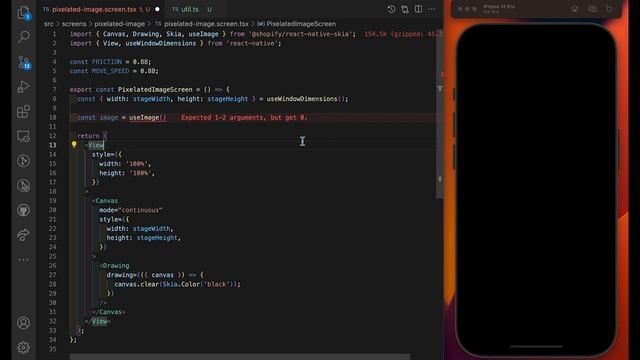The image size is (640, 360).
Task: Open the Run and Debug view
Action: (24, 87)
